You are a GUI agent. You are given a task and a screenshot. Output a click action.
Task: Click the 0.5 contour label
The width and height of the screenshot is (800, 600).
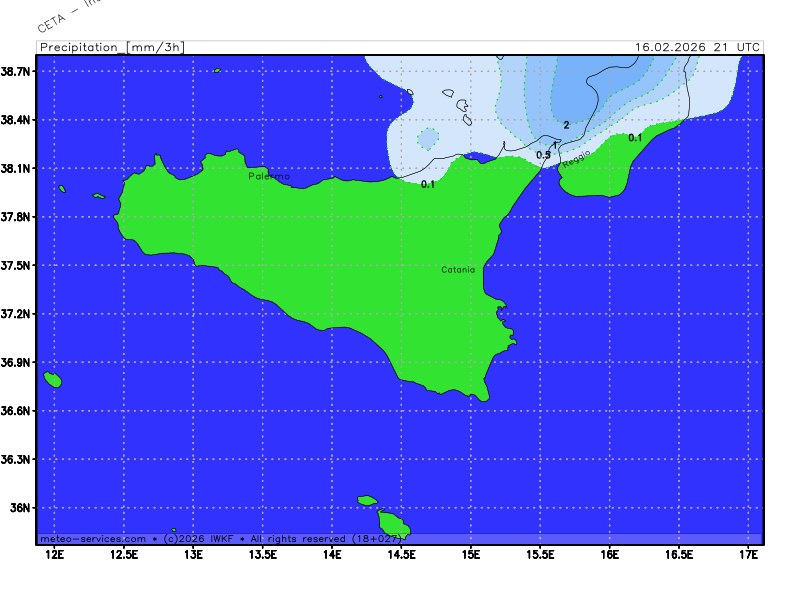[543, 155]
